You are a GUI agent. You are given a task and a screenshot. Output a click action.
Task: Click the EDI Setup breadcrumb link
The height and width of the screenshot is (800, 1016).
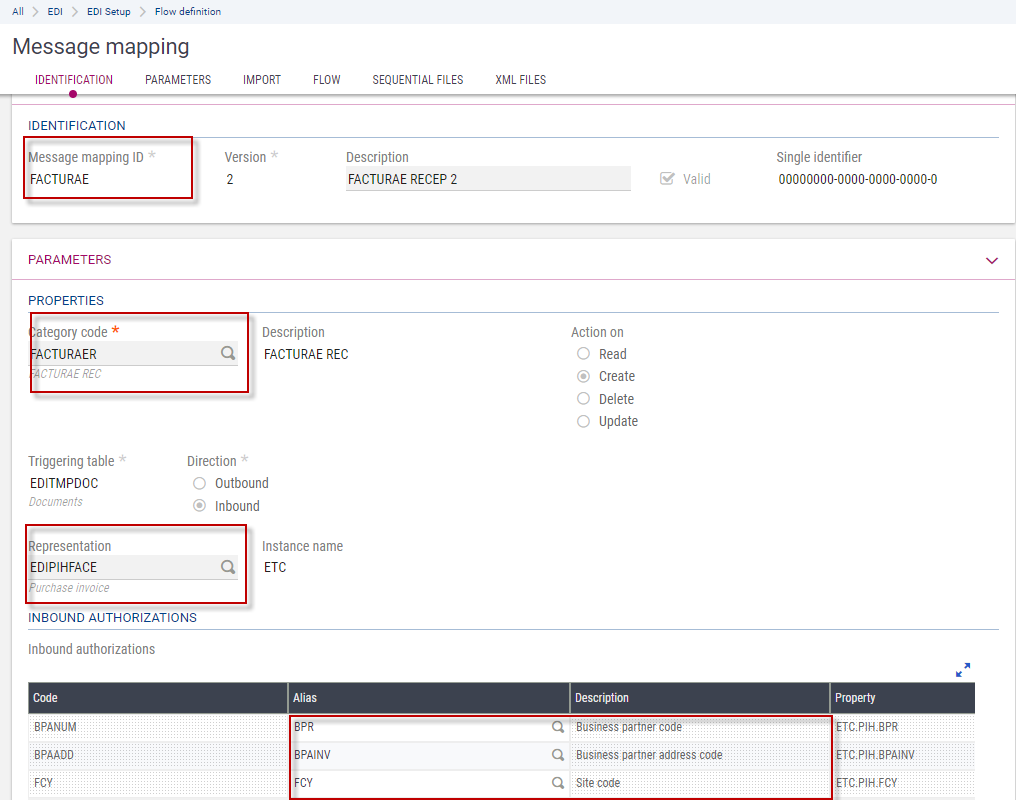coord(109,12)
